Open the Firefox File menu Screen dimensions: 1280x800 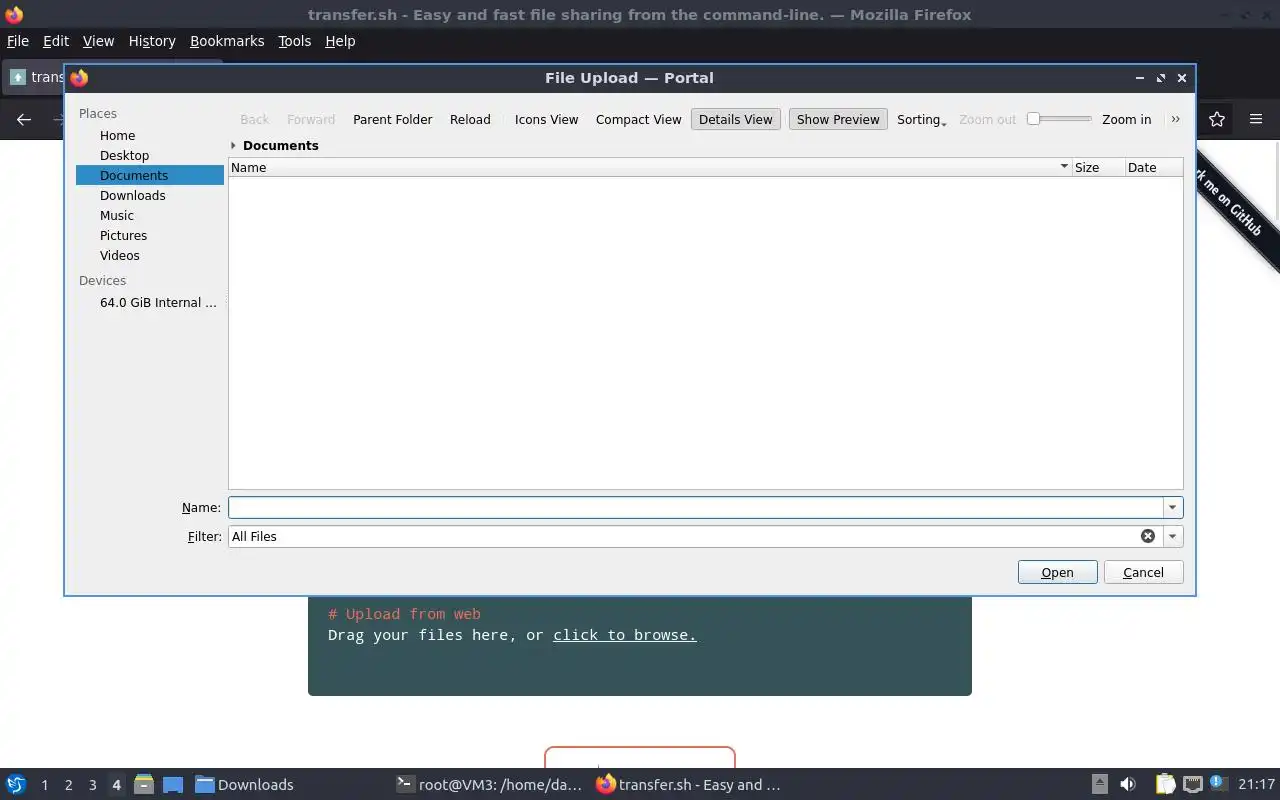[18, 41]
